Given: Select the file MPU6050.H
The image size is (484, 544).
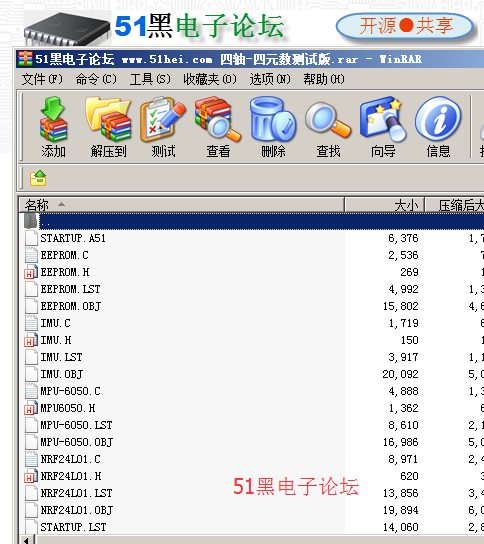Looking at the screenshot, I should pos(68,408).
